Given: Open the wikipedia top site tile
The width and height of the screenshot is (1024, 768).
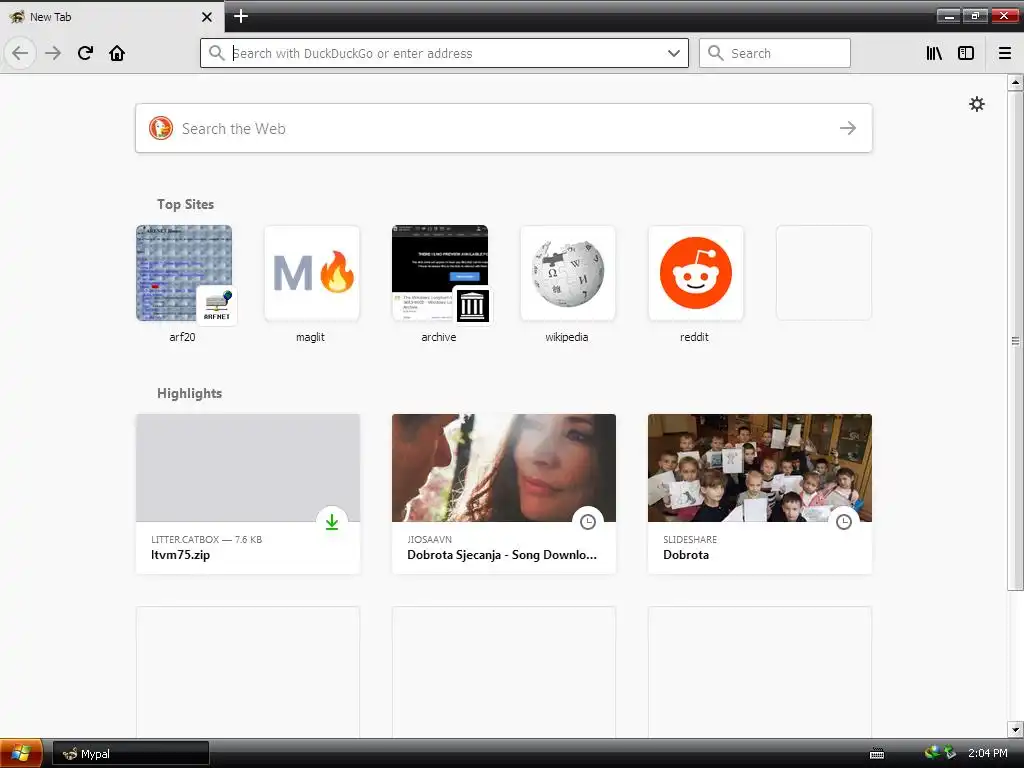Looking at the screenshot, I should (x=568, y=273).
